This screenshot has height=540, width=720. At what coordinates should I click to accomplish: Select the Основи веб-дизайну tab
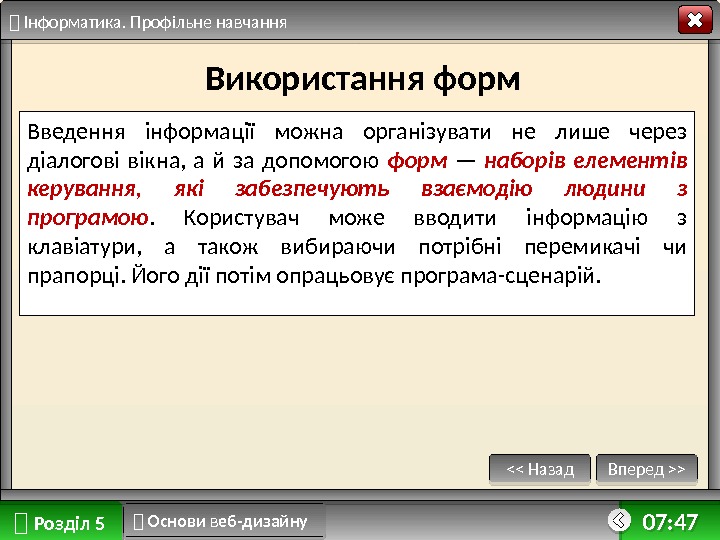coord(225,521)
